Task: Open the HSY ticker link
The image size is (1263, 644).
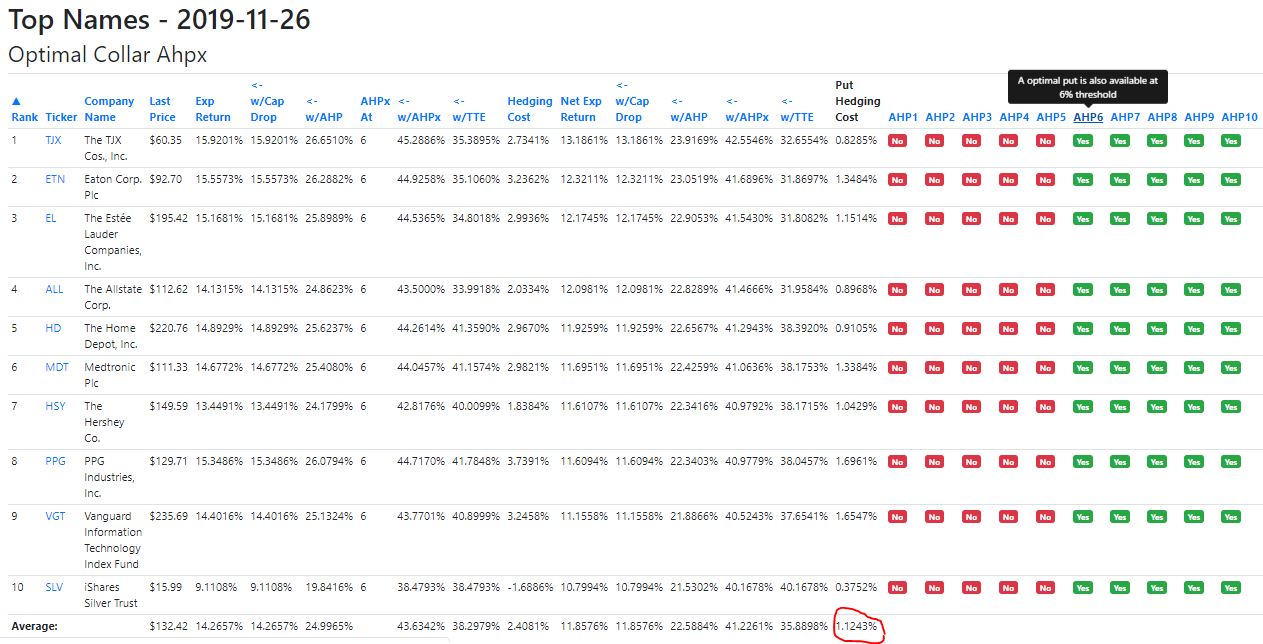Action: (55, 406)
